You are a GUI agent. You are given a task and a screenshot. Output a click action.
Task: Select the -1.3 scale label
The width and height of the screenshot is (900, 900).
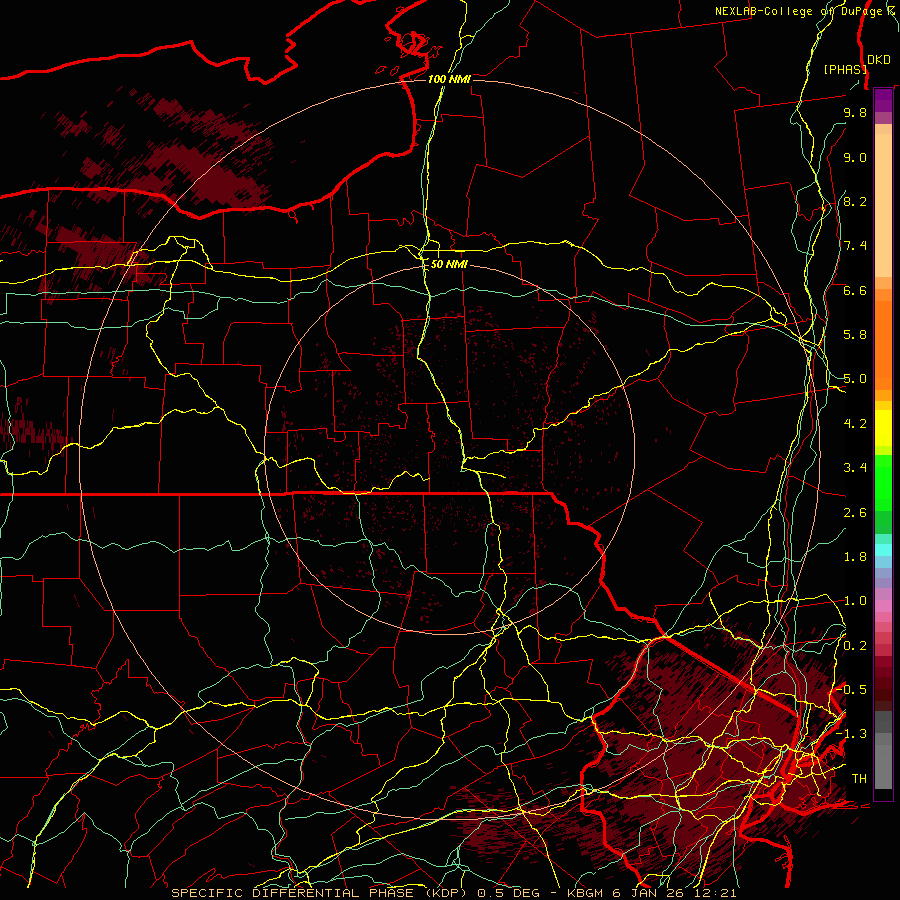[851, 734]
